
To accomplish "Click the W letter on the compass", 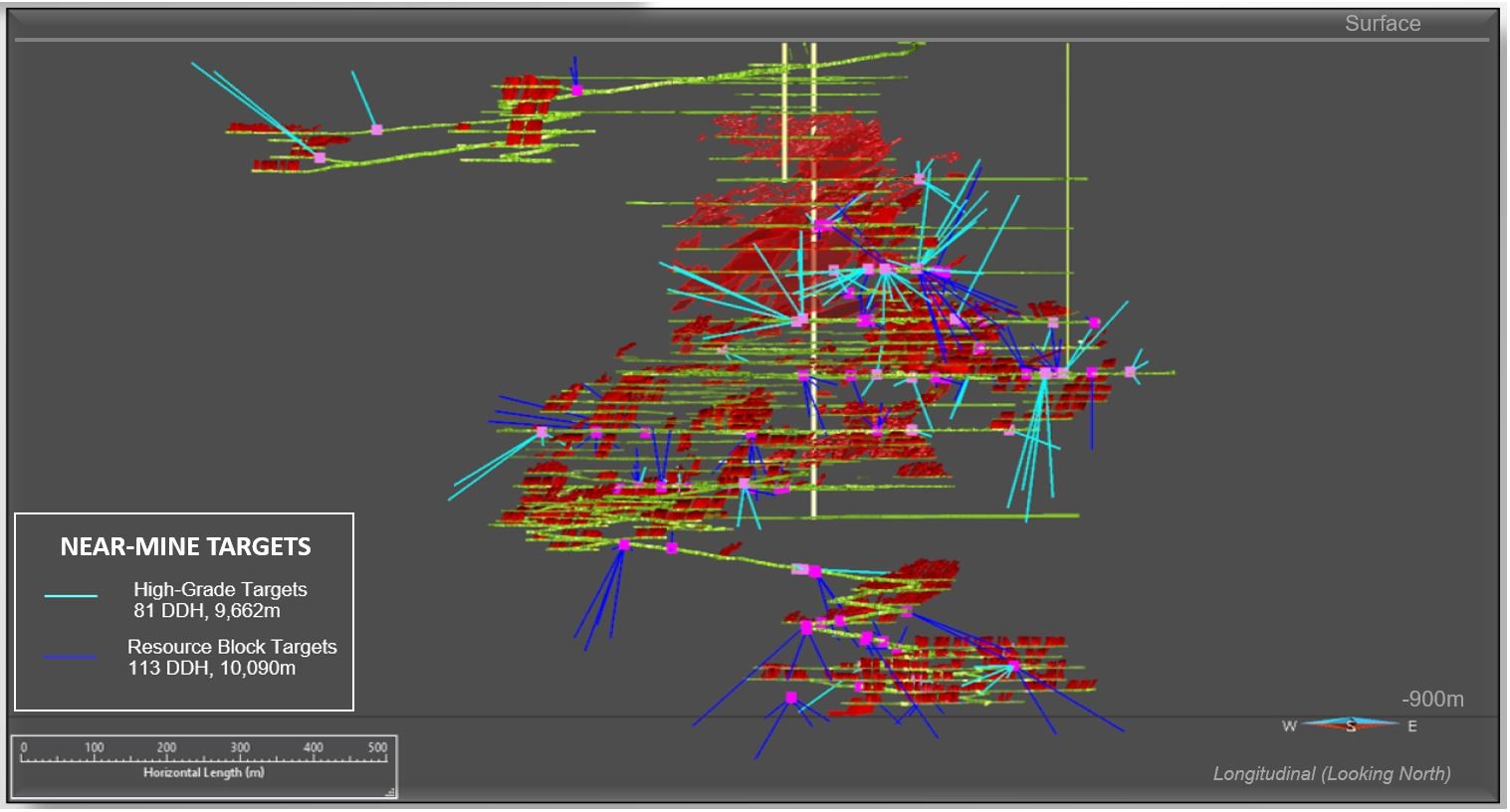I will [x=1289, y=726].
